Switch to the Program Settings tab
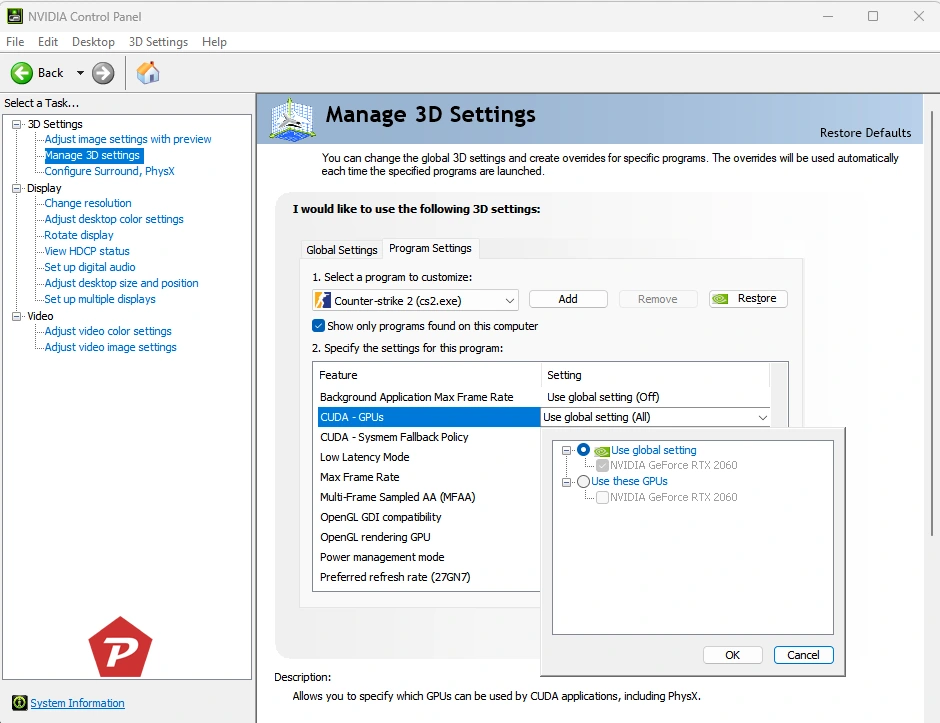The image size is (940, 723). [430, 248]
